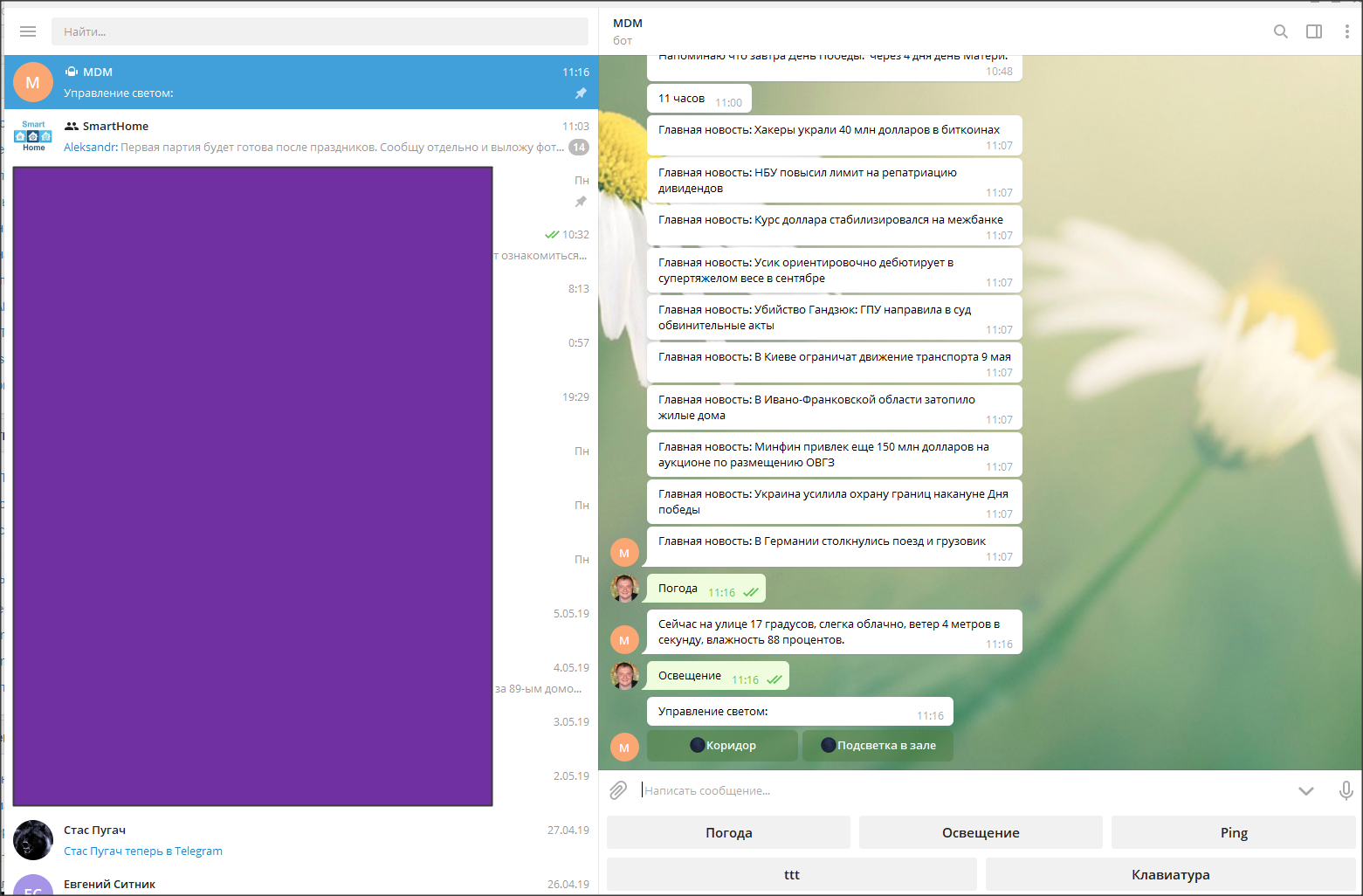Open the SmartHome group icon in chat list
Screen dimensions: 1363x896
click(x=32, y=135)
